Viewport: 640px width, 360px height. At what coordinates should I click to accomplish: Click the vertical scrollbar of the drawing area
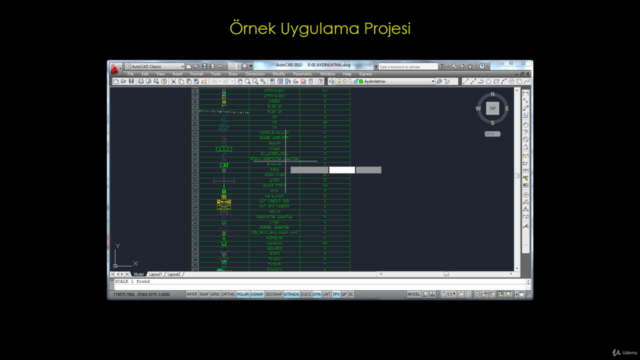tap(517, 179)
